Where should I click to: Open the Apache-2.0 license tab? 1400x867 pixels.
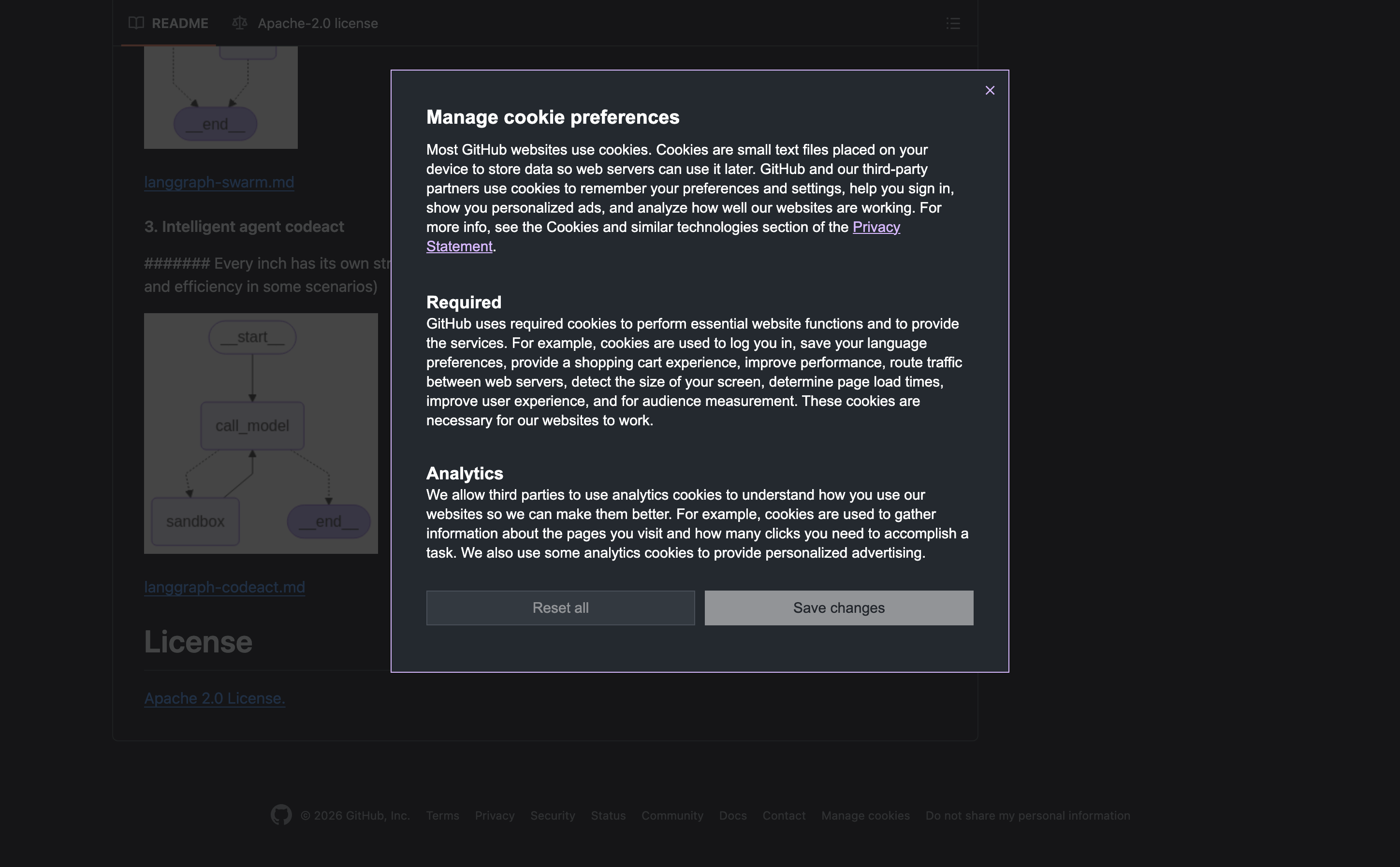[317, 24]
